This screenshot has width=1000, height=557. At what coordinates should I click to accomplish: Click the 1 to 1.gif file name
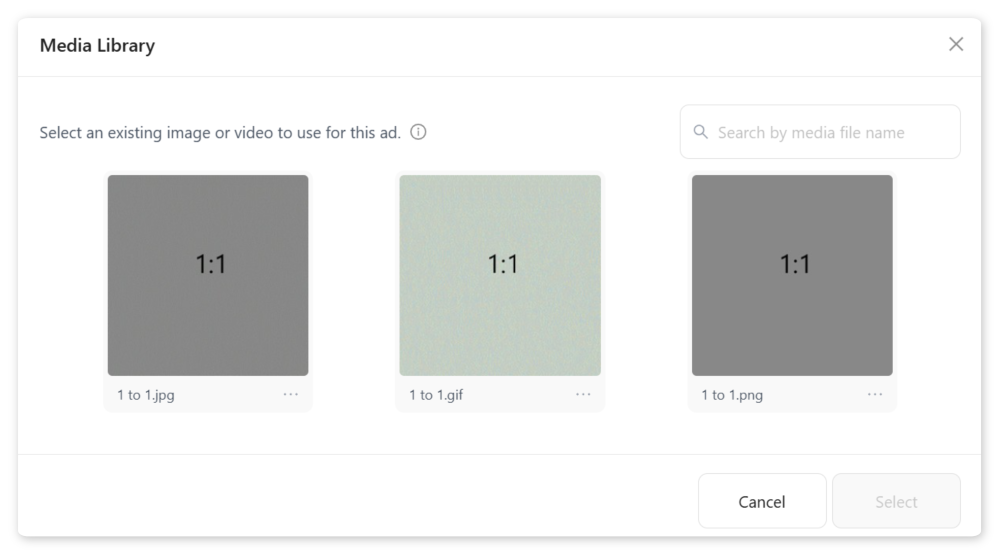436,395
